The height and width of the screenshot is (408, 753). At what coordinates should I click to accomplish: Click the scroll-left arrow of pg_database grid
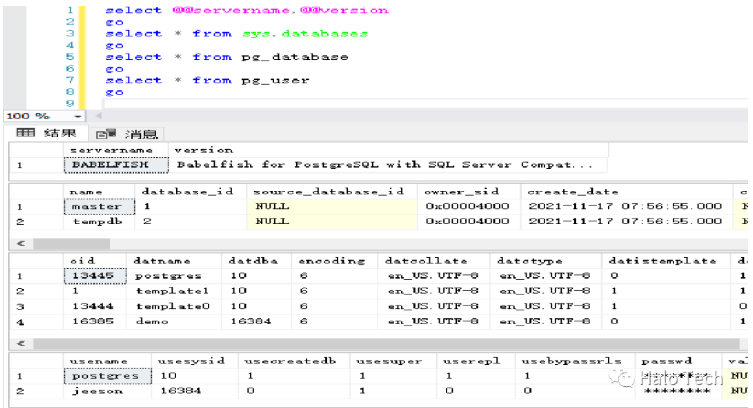pos(21,344)
